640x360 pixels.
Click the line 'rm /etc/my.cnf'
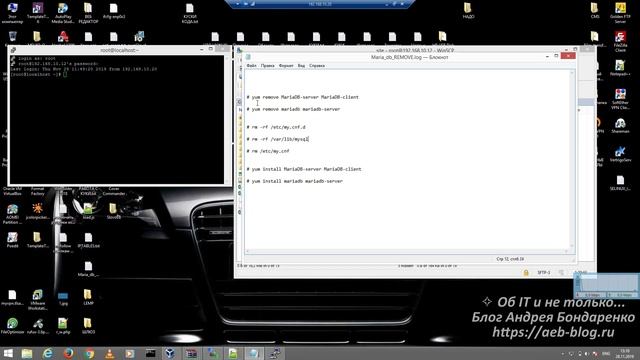click(x=268, y=151)
